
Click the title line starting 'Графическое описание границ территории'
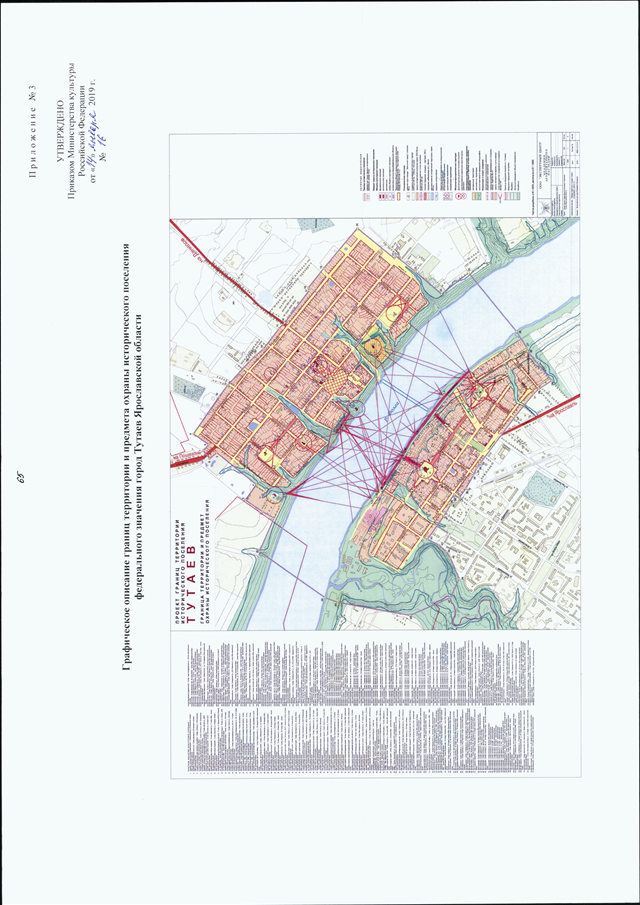(x=126, y=457)
